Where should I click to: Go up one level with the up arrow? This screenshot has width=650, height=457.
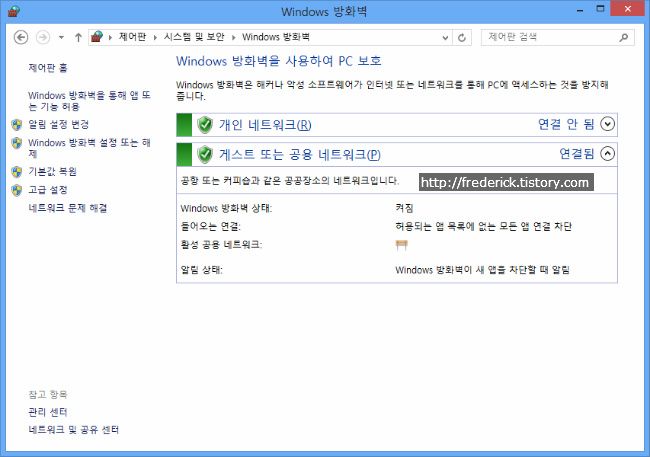tap(78, 37)
